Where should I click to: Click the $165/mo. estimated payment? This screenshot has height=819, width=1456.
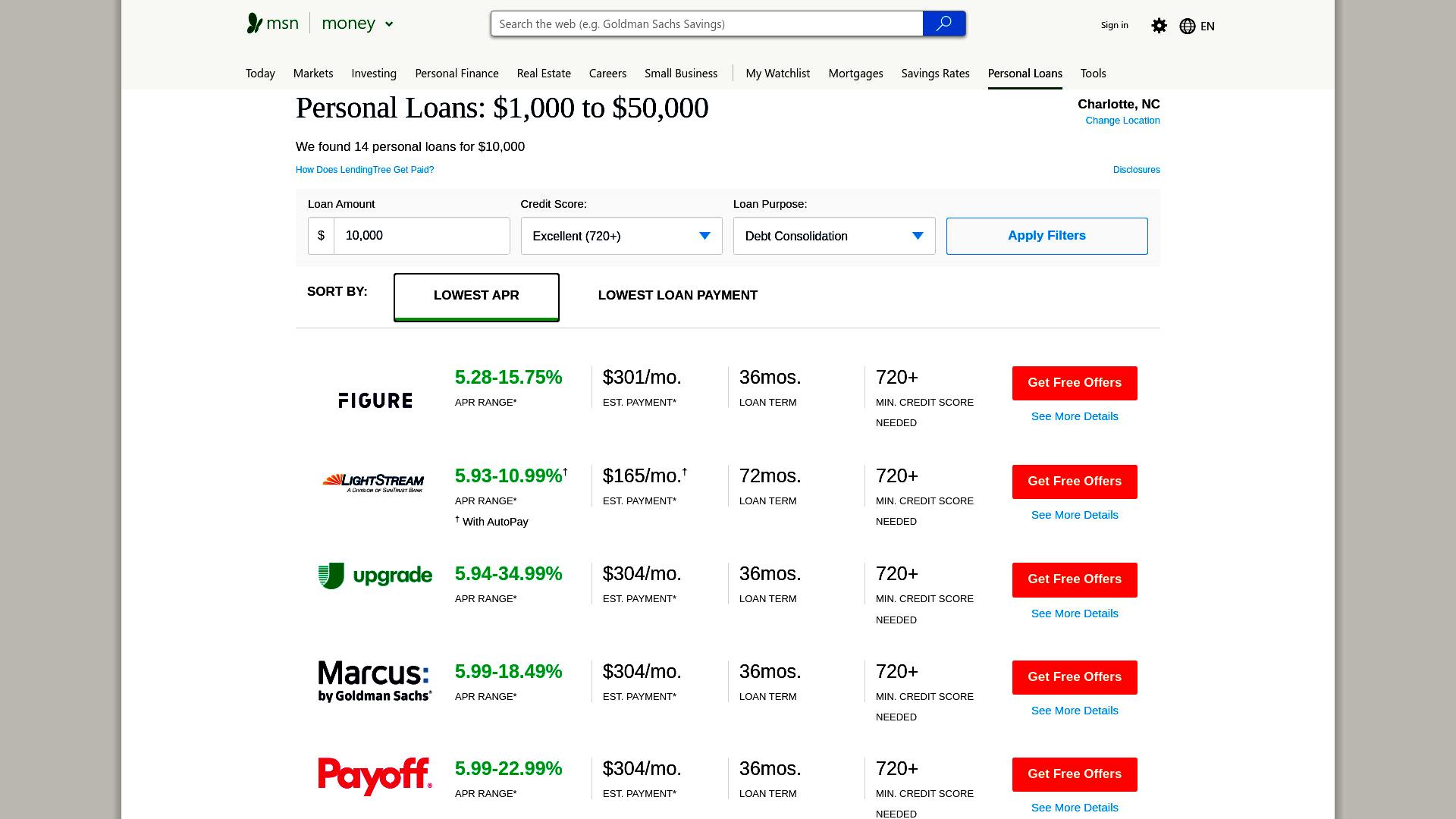642,476
